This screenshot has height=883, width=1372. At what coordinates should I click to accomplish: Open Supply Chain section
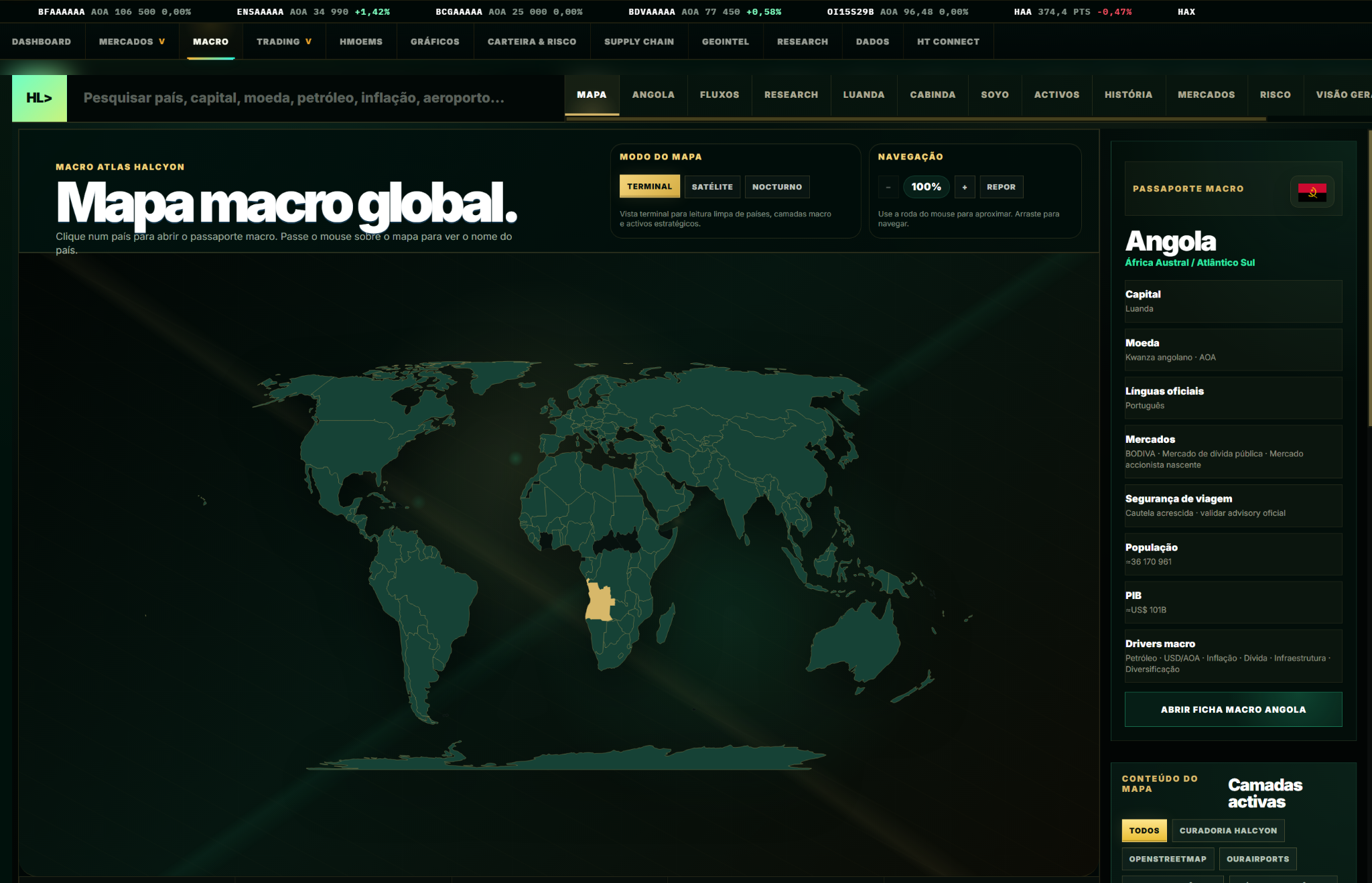639,42
